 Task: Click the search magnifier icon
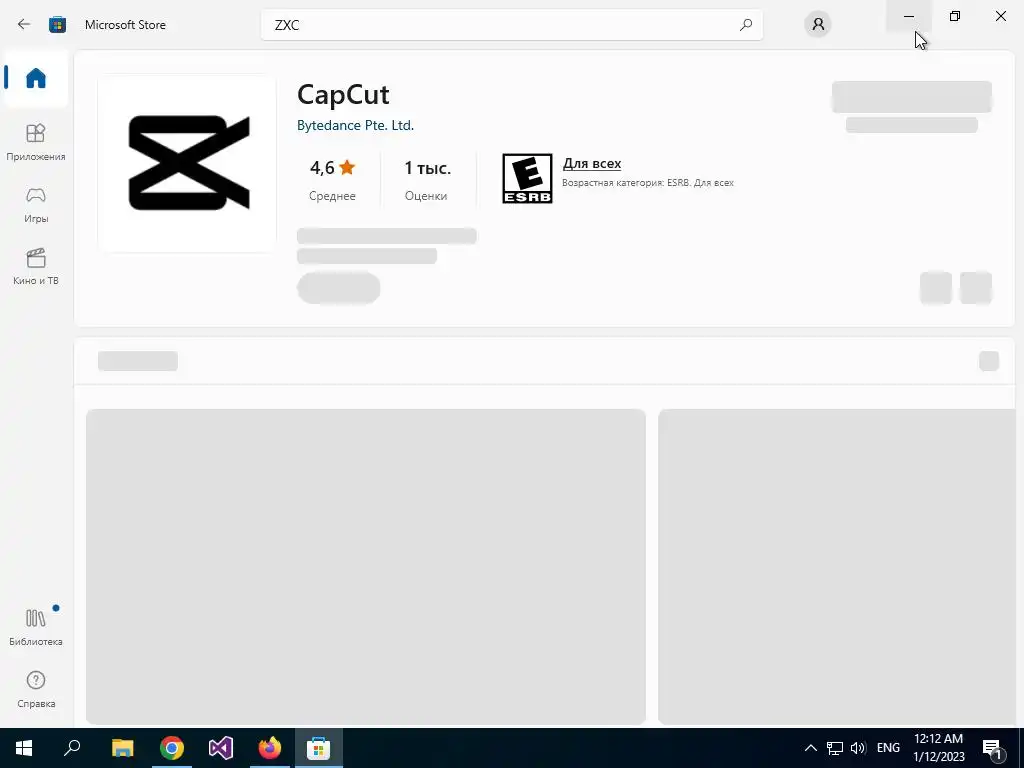click(x=746, y=25)
